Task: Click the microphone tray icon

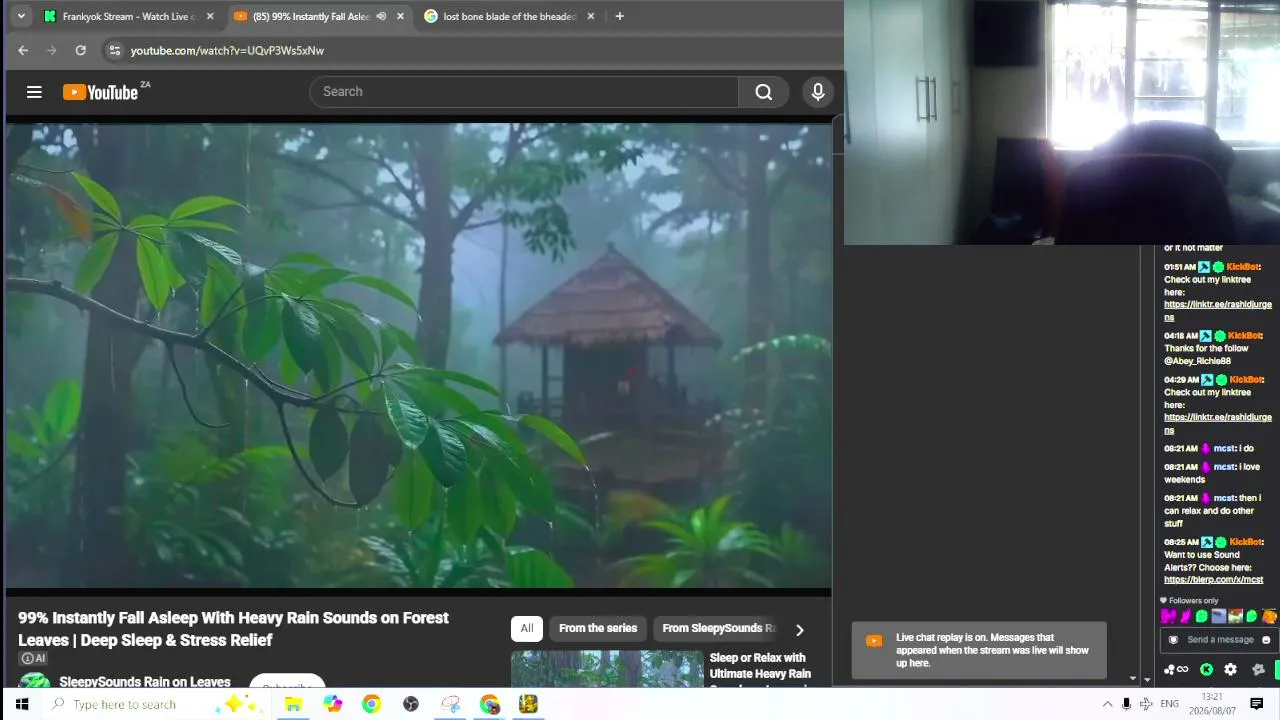Action: tap(1126, 704)
